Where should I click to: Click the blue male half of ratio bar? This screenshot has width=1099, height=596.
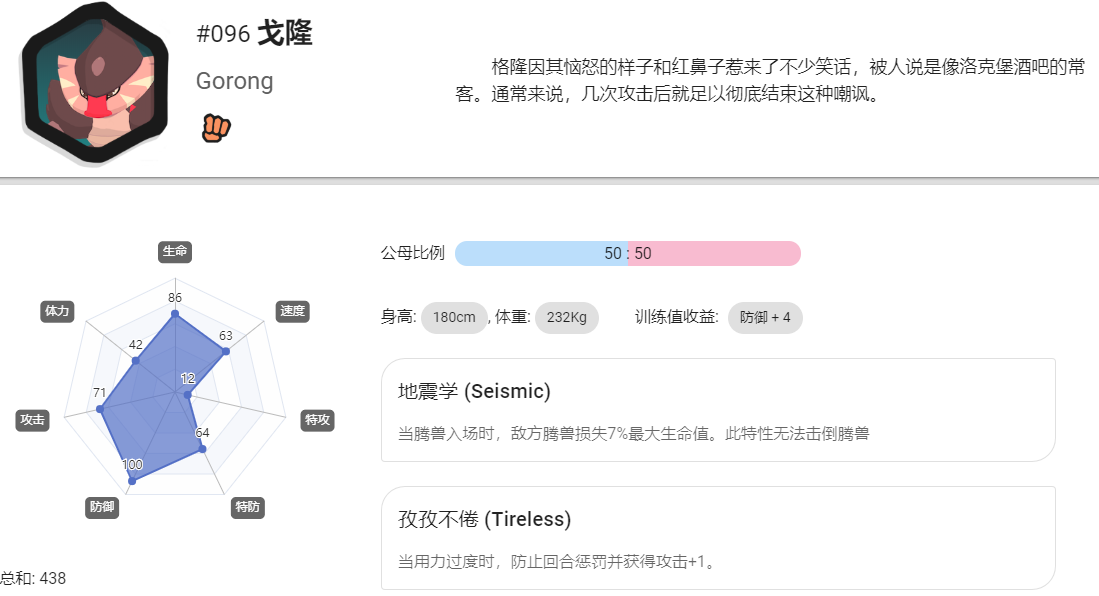(x=541, y=253)
